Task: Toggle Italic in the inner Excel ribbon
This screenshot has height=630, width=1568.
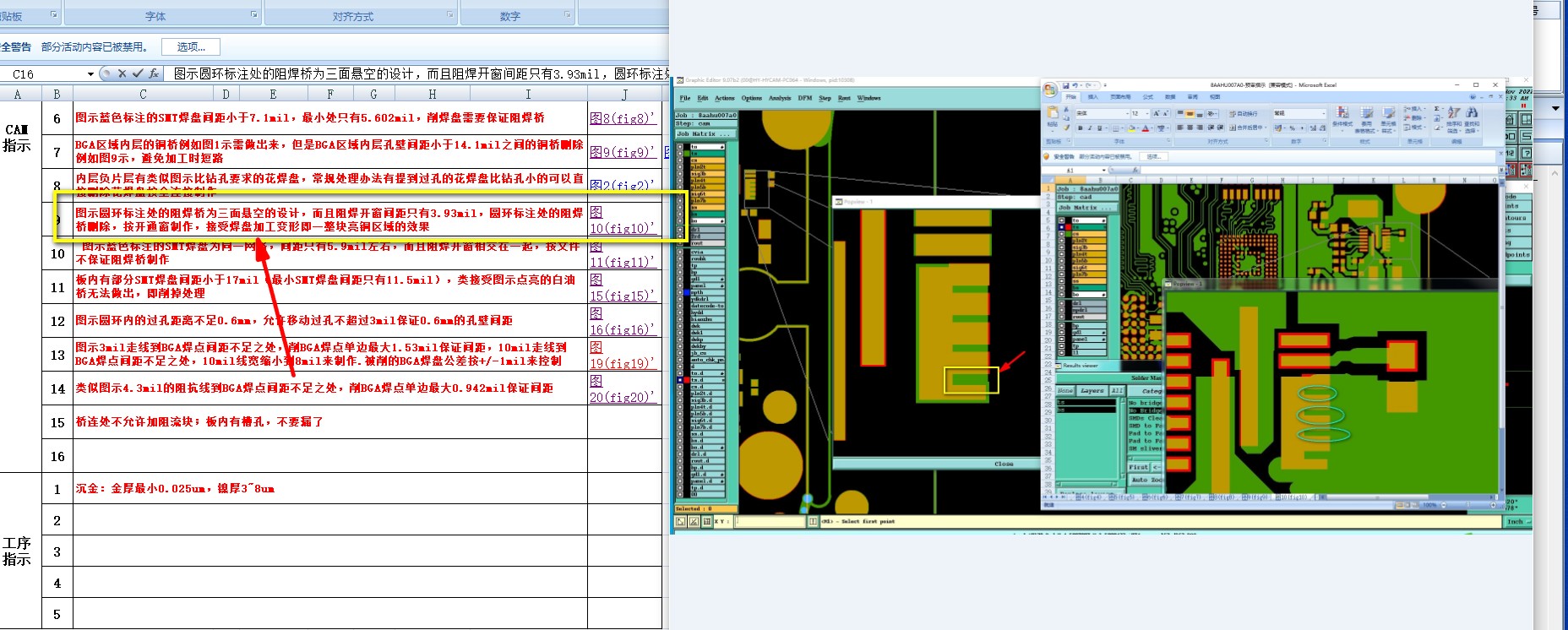Action: (x=1090, y=128)
